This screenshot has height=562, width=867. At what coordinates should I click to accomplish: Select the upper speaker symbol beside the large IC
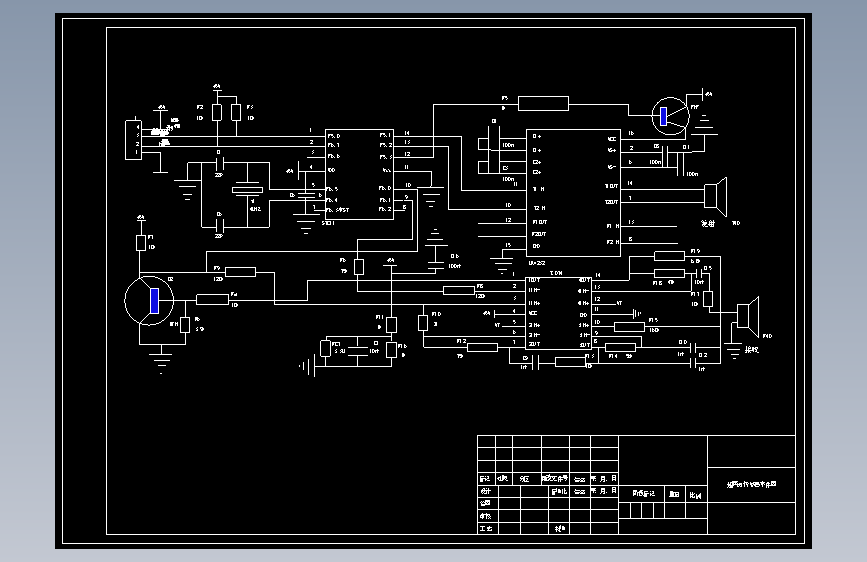[x=715, y=196]
